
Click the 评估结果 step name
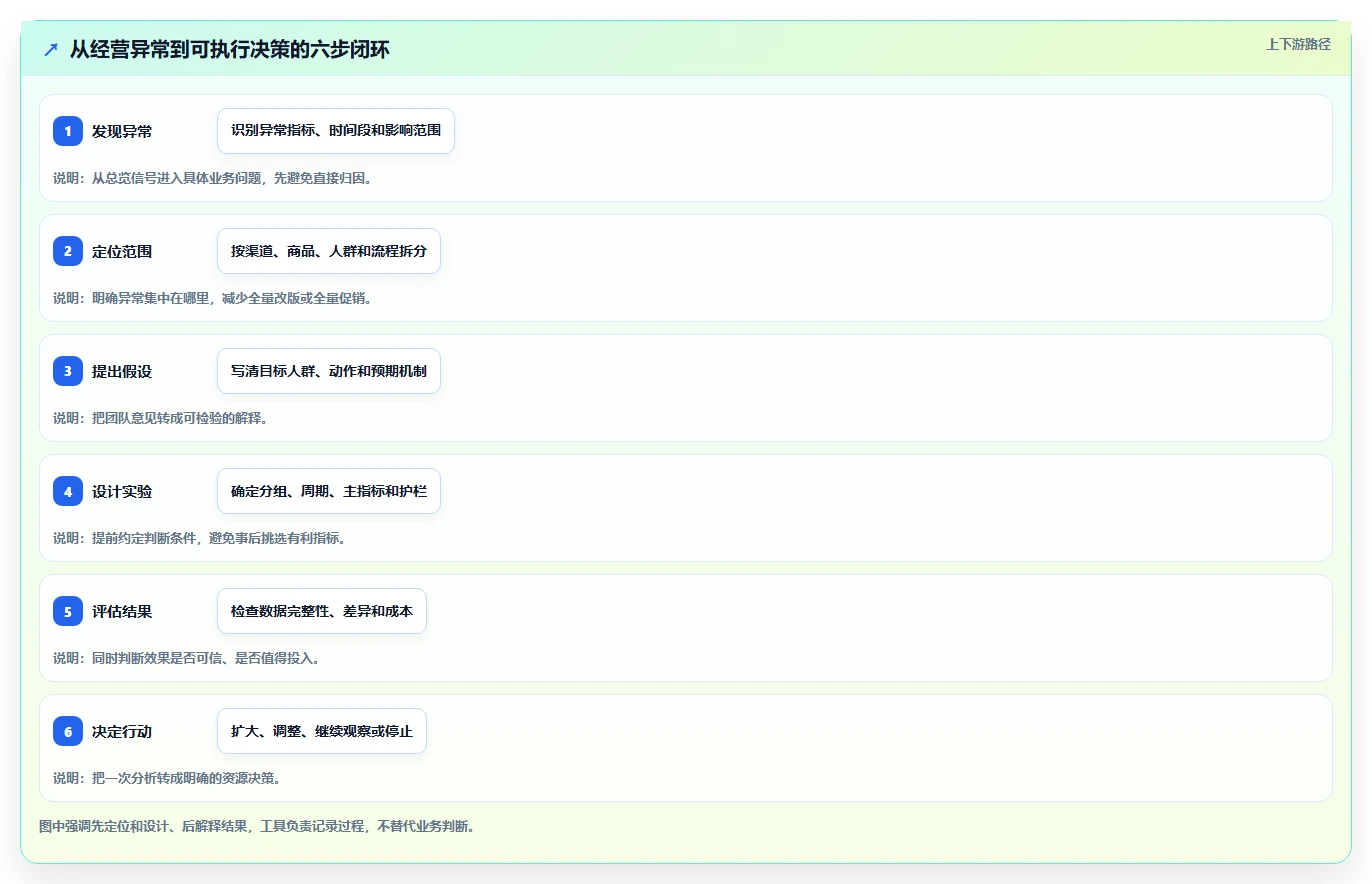click(122, 611)
